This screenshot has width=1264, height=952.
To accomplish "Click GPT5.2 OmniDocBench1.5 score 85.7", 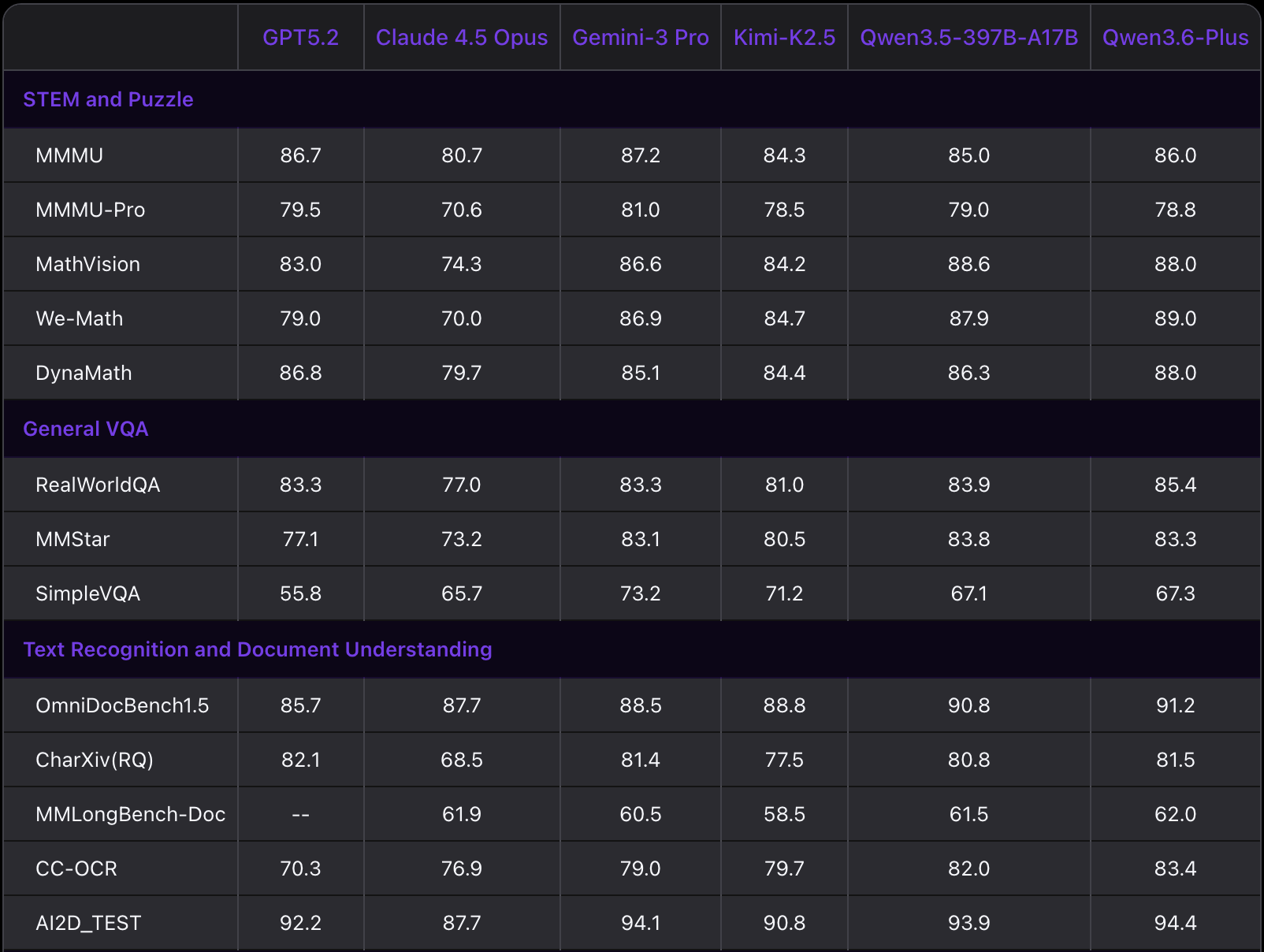I will click(x=301, y=705).
